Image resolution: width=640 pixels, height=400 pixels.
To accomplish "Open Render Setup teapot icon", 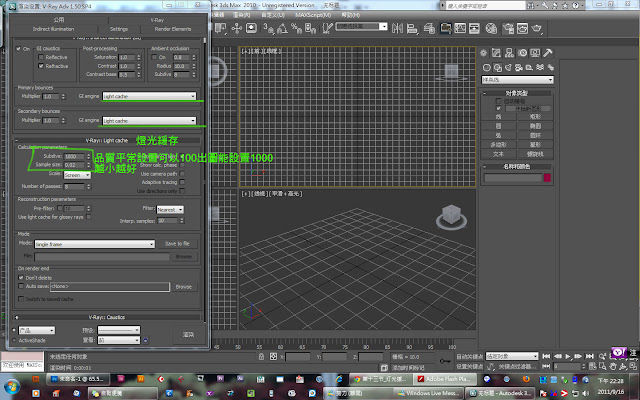I will point(508,28).
